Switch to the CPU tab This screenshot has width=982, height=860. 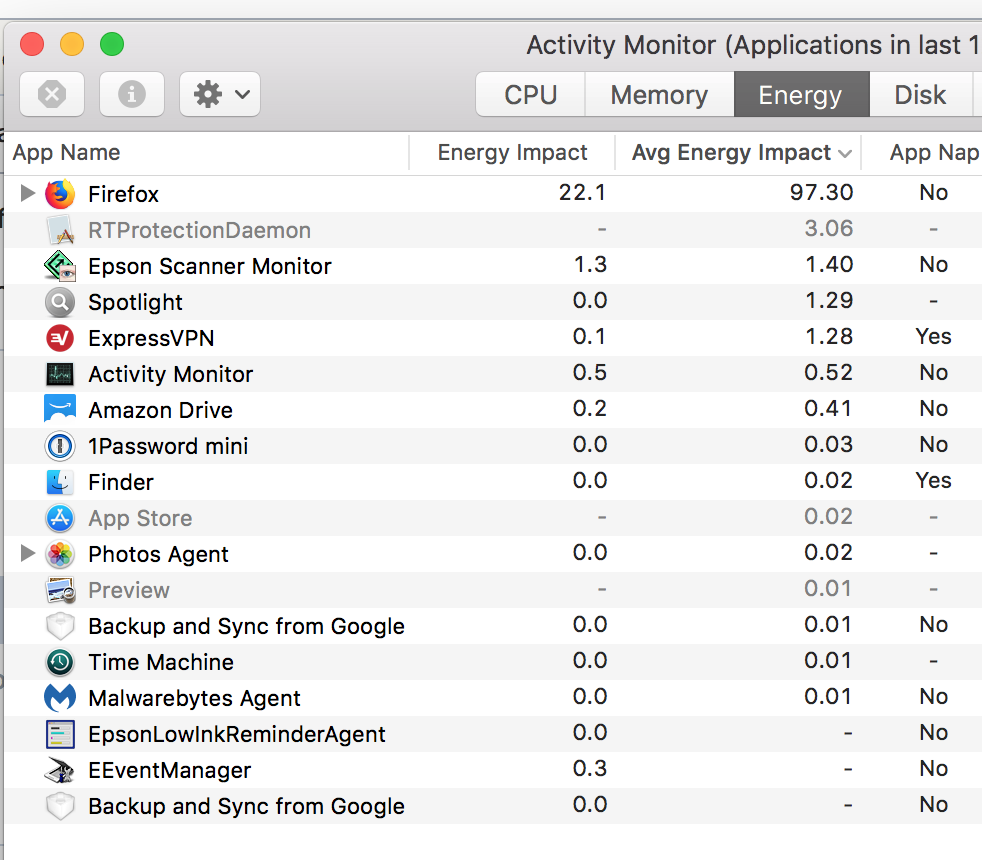tap(530, 95)
